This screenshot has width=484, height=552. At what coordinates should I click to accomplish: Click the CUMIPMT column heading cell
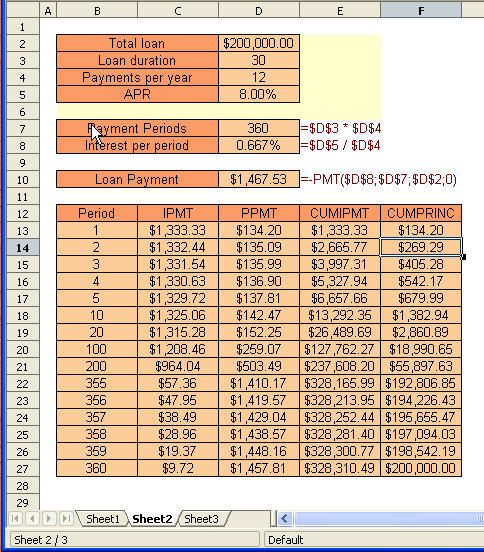tap(340, 213)
